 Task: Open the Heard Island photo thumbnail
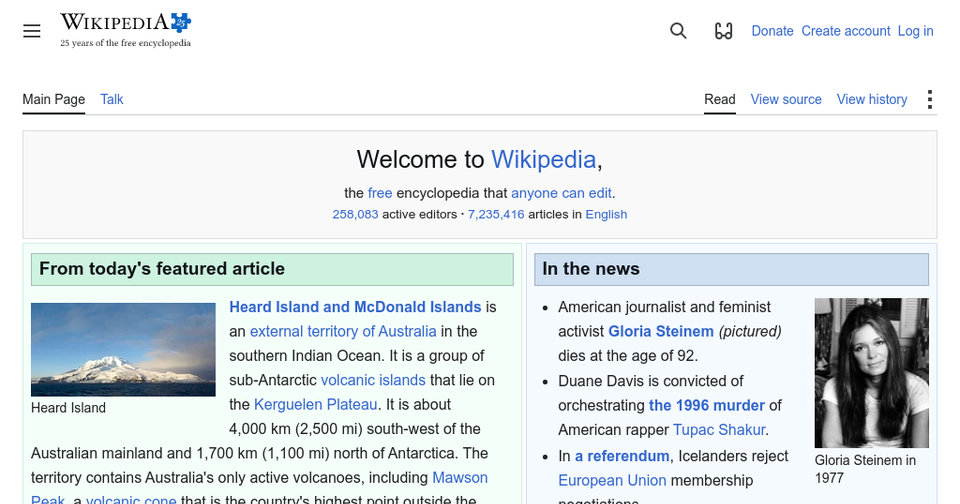click(x=123, y=350)
